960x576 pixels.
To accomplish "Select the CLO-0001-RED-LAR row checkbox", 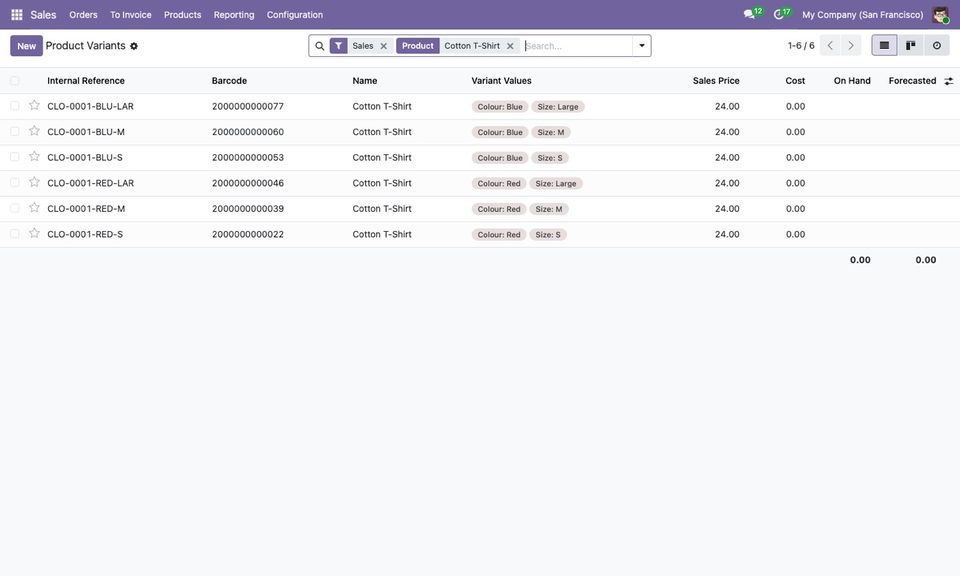I will [15, 183].
